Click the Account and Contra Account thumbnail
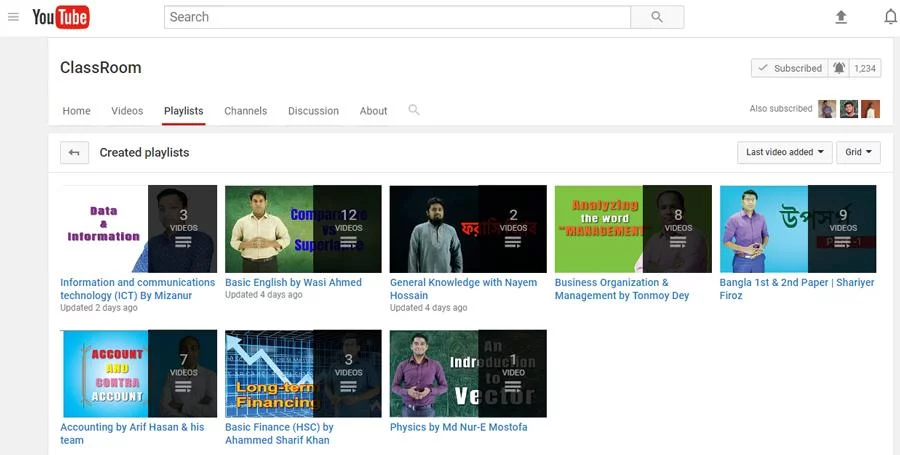 coord(138,374)
